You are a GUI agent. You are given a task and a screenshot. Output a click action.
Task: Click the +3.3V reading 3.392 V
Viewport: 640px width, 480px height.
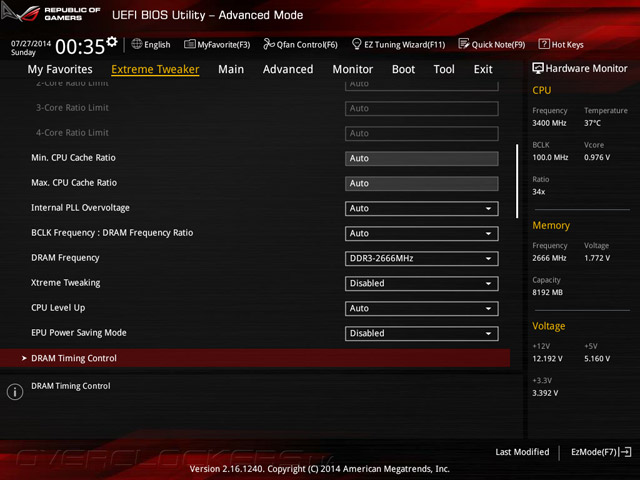click(545, 393)
